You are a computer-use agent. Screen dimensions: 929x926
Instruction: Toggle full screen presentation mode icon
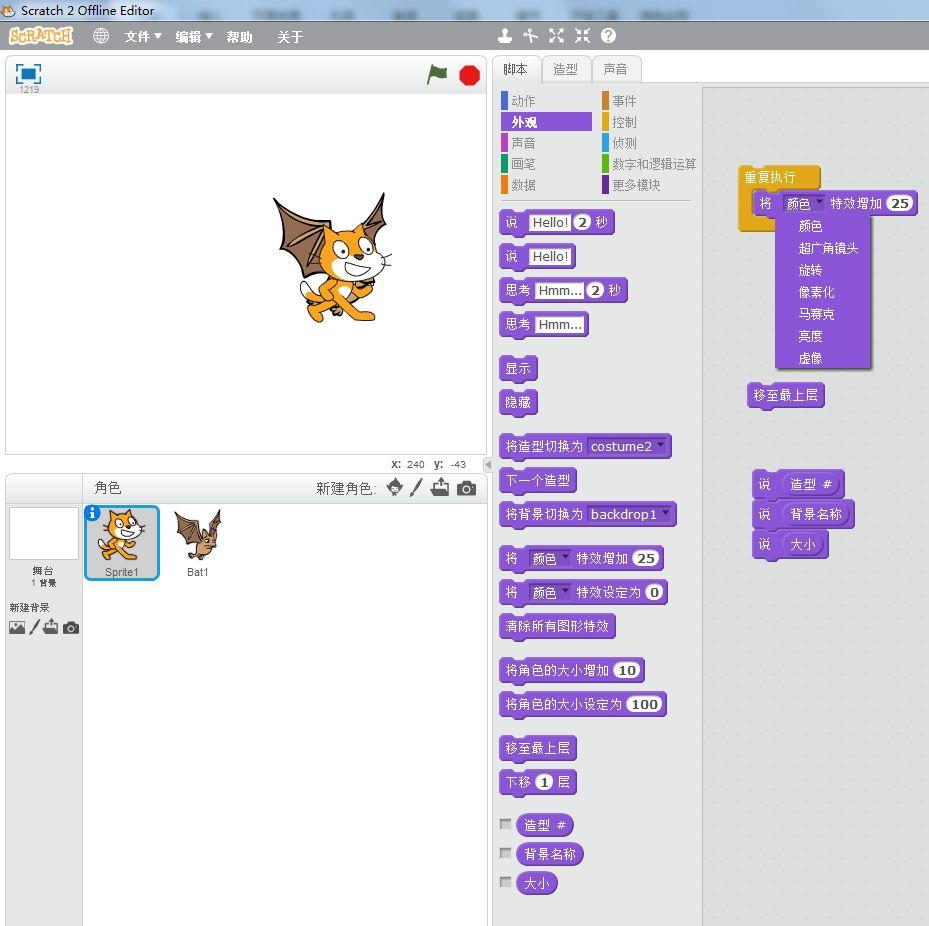click(28, 74)
